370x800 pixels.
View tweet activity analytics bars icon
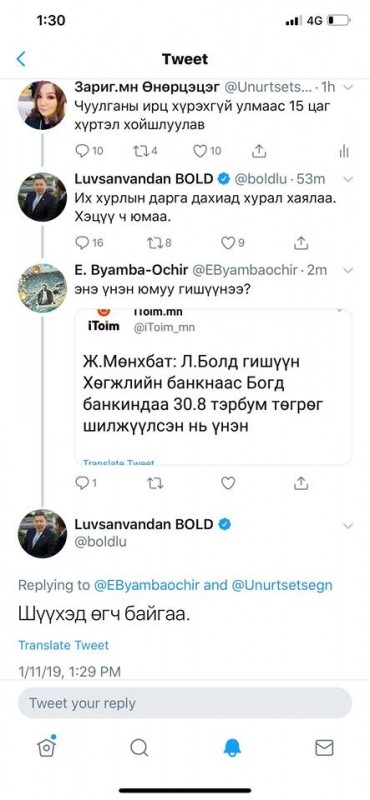click(344, 151)
